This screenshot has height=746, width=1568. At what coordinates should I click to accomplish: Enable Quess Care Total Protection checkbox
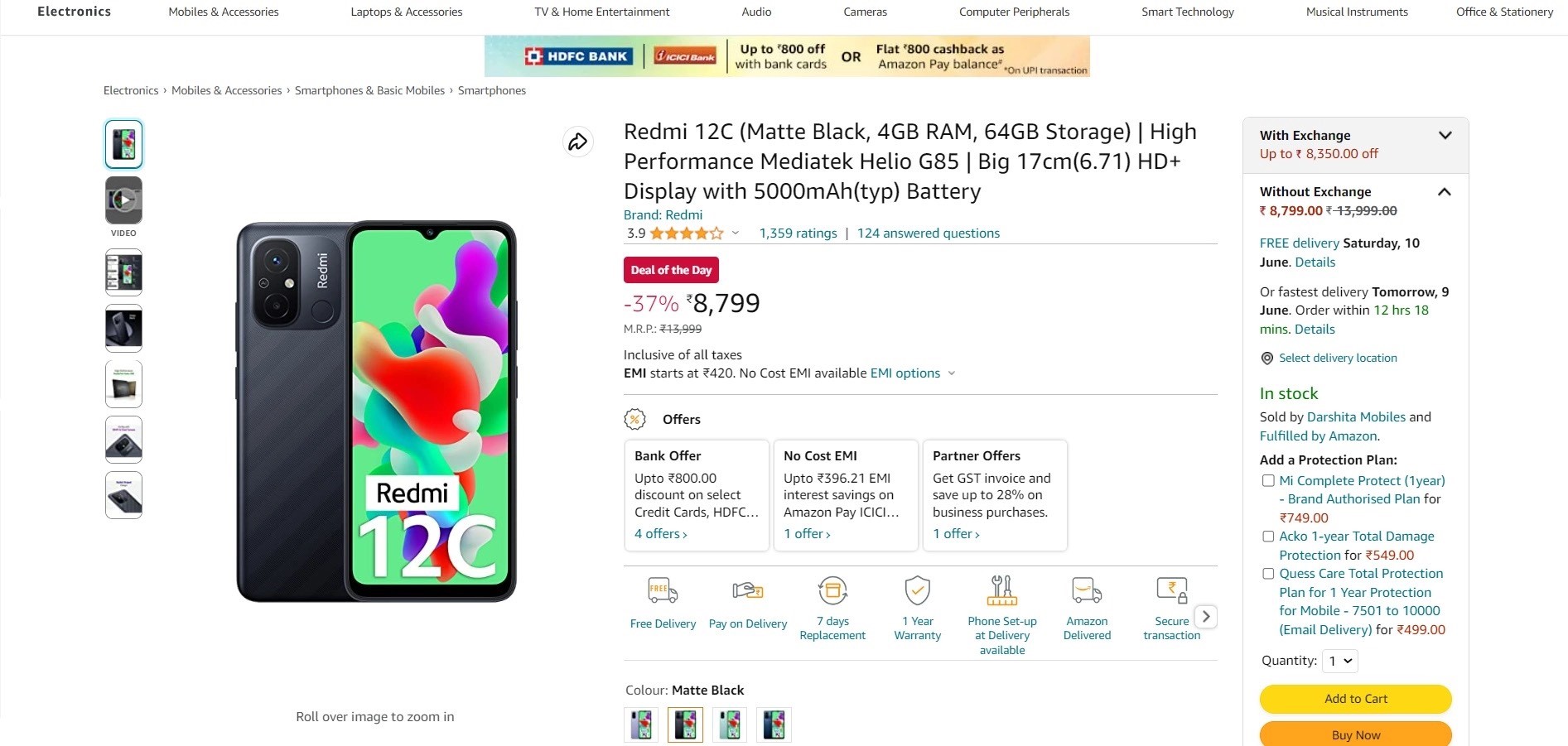click(1268, 574)
